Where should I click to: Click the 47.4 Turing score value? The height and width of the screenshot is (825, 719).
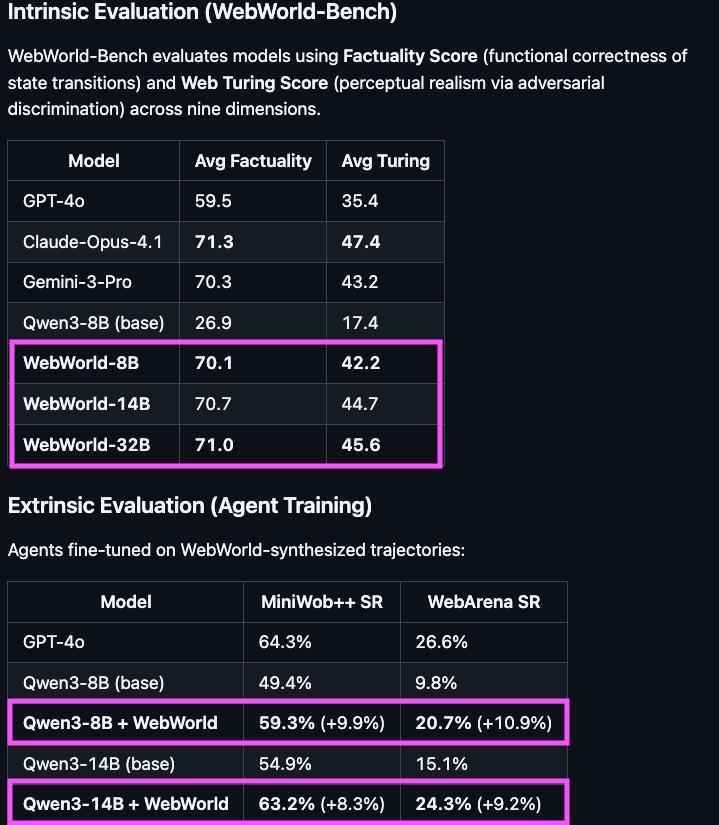[361, 242]
